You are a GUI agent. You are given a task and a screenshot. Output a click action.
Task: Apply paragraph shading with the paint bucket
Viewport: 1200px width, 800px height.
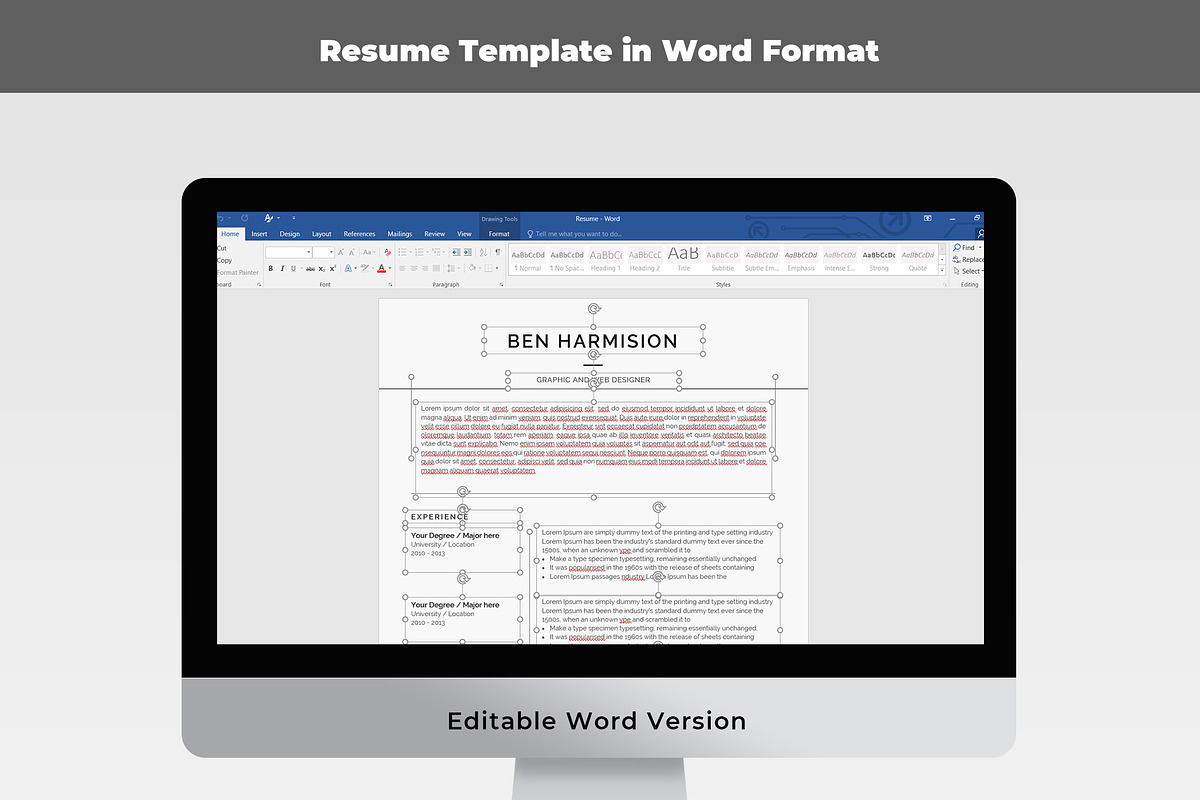pos(472,268)
